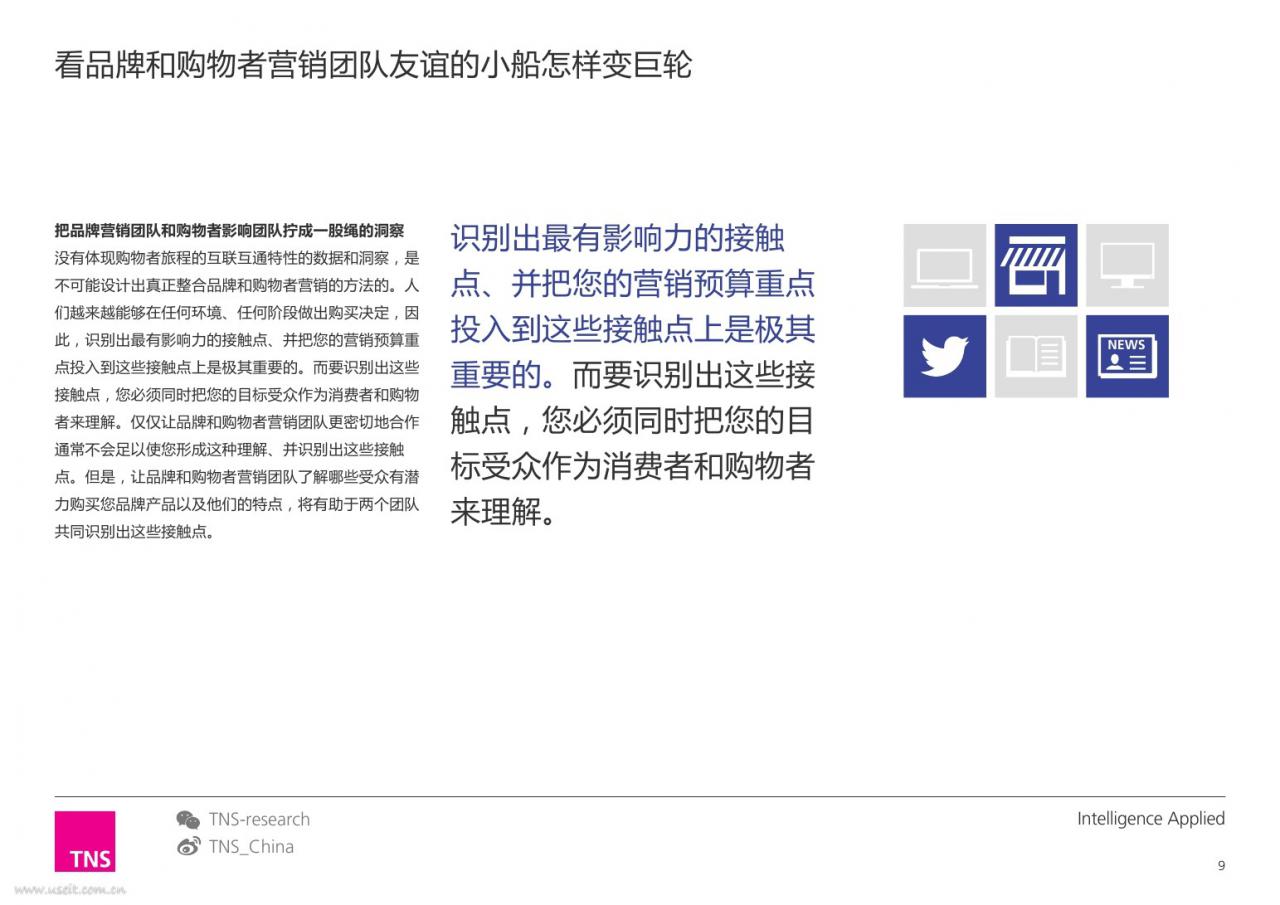Viewport: 1280px width, 905px height.
Task: Click the desktop monitor icon tile
Action: [1127, 265]
